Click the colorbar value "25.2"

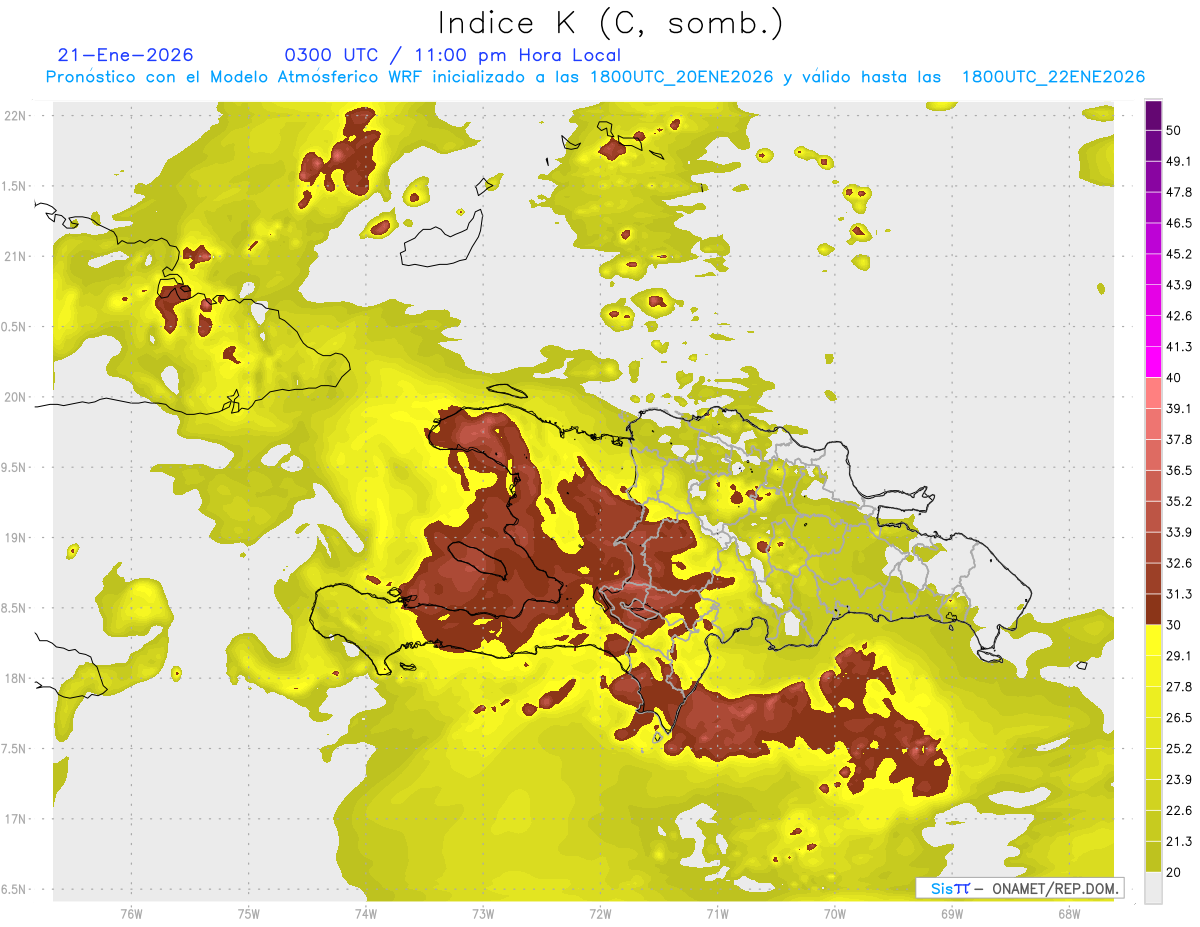click(1180, 748)
